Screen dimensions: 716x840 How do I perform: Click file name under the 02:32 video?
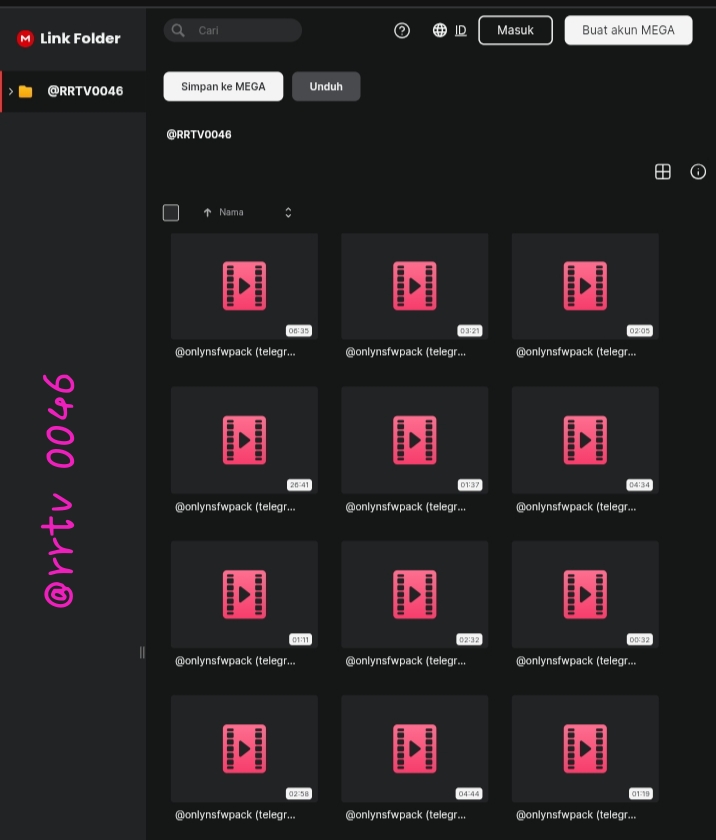[405, 661]
